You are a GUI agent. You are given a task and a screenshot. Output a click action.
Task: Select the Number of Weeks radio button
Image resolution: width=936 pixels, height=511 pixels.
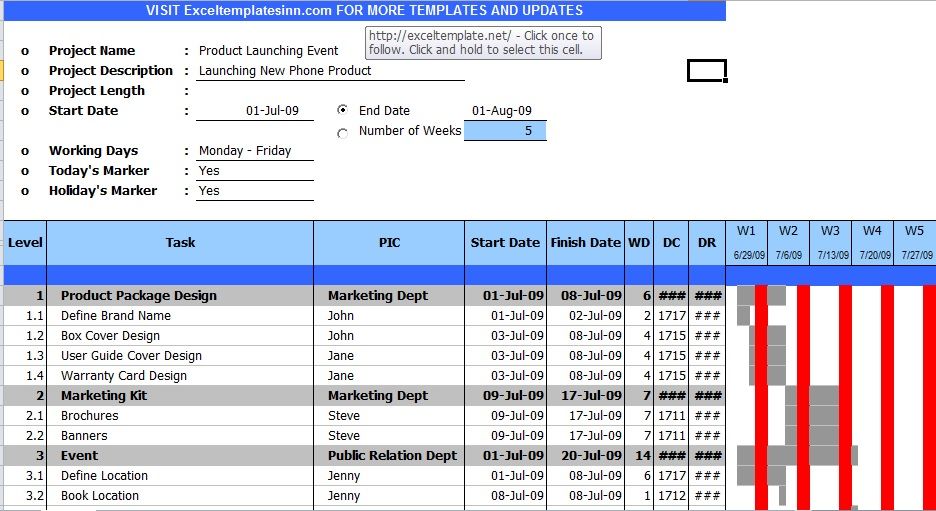(x=343, y=133)
